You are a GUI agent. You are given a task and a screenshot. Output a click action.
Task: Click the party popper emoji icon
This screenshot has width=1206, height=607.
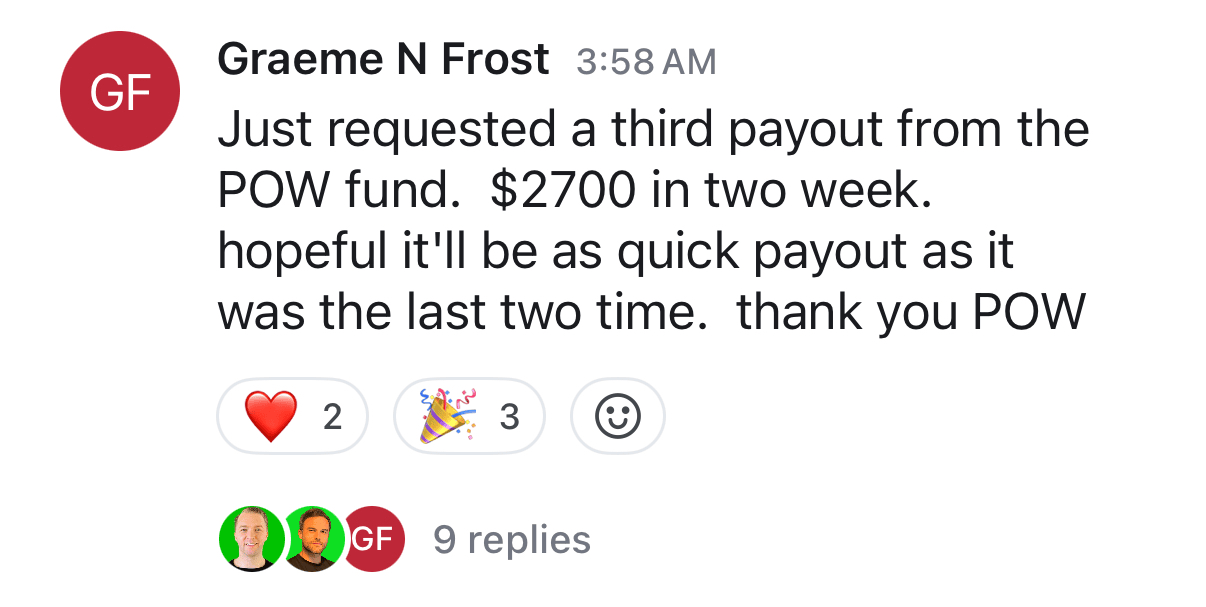pos(448,416)
